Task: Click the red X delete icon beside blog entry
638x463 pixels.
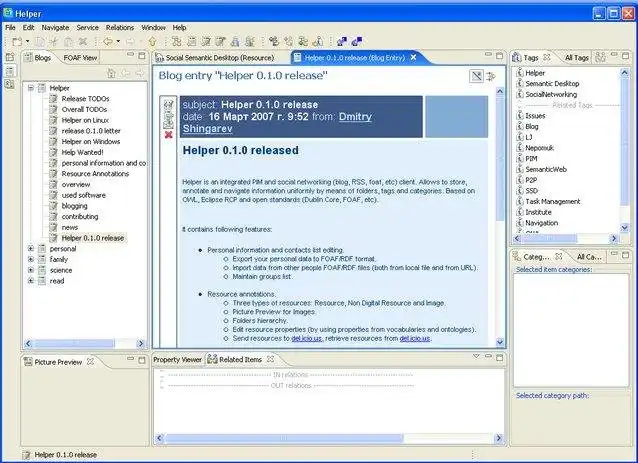Action: (168, 135)
